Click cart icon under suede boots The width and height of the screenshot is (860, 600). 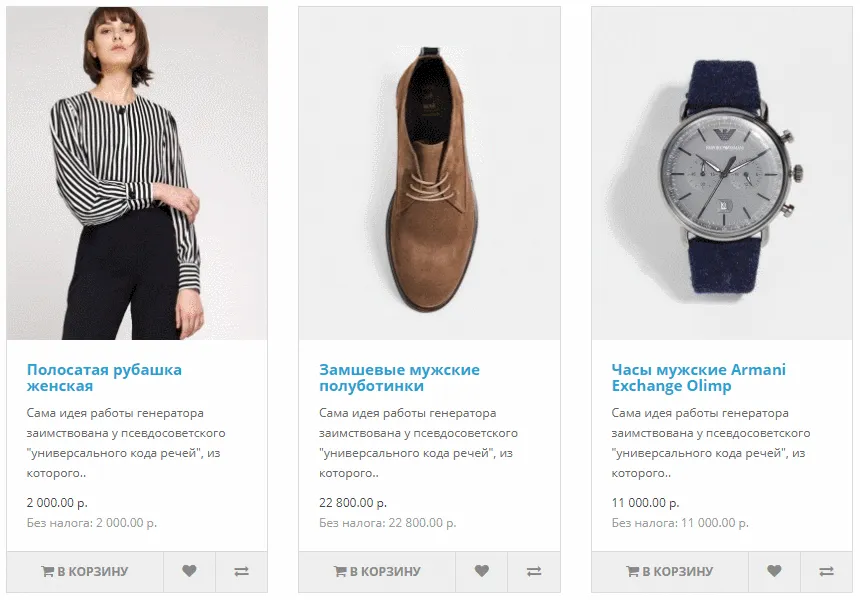tap(340, 572)
